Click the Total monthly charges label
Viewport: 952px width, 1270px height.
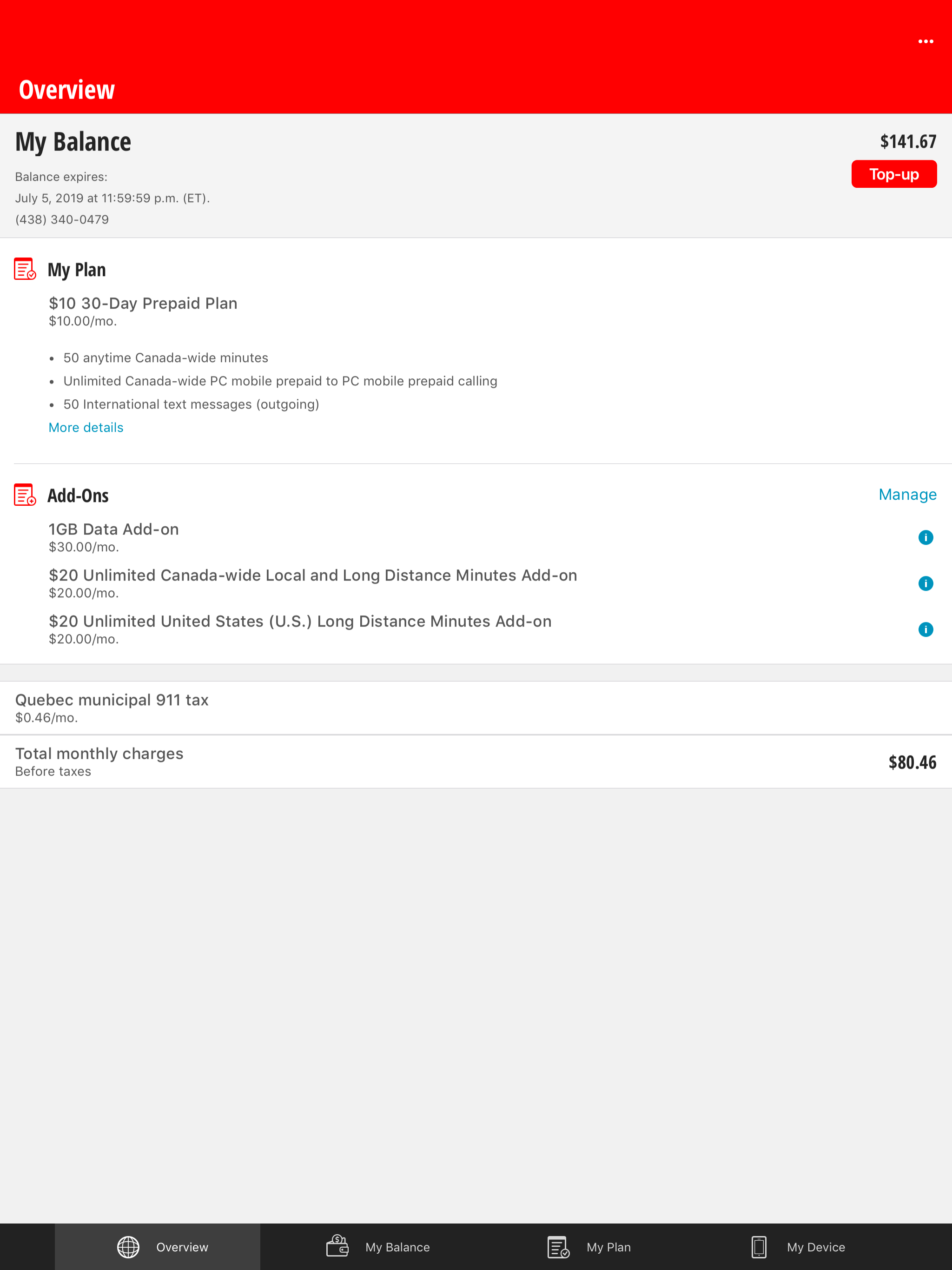(x=99, y=753)
